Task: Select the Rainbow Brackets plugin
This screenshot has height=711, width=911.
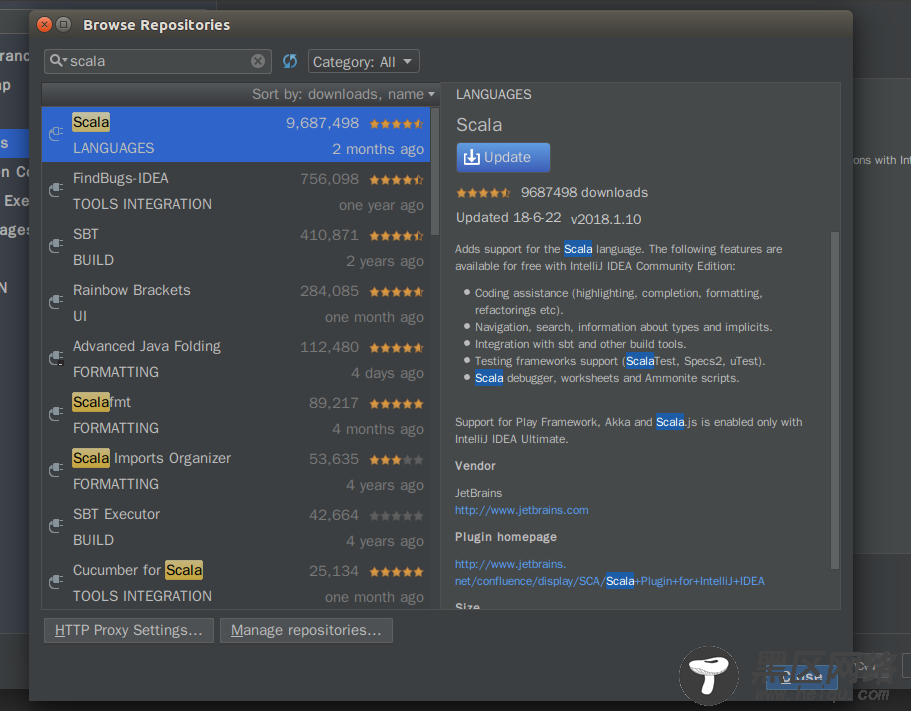Action: (236, 302)
